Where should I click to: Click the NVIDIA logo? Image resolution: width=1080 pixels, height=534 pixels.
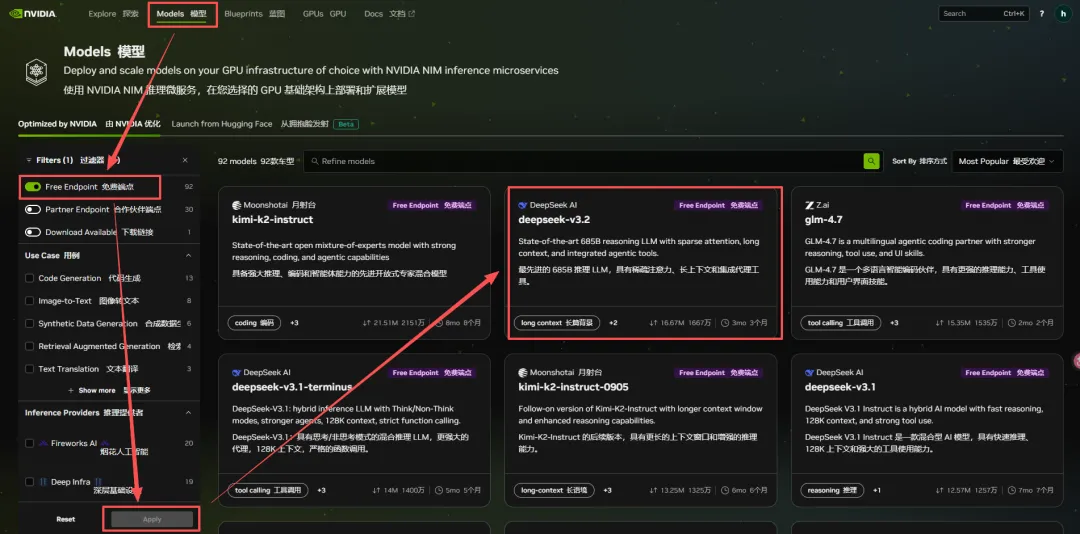(33, 14)
